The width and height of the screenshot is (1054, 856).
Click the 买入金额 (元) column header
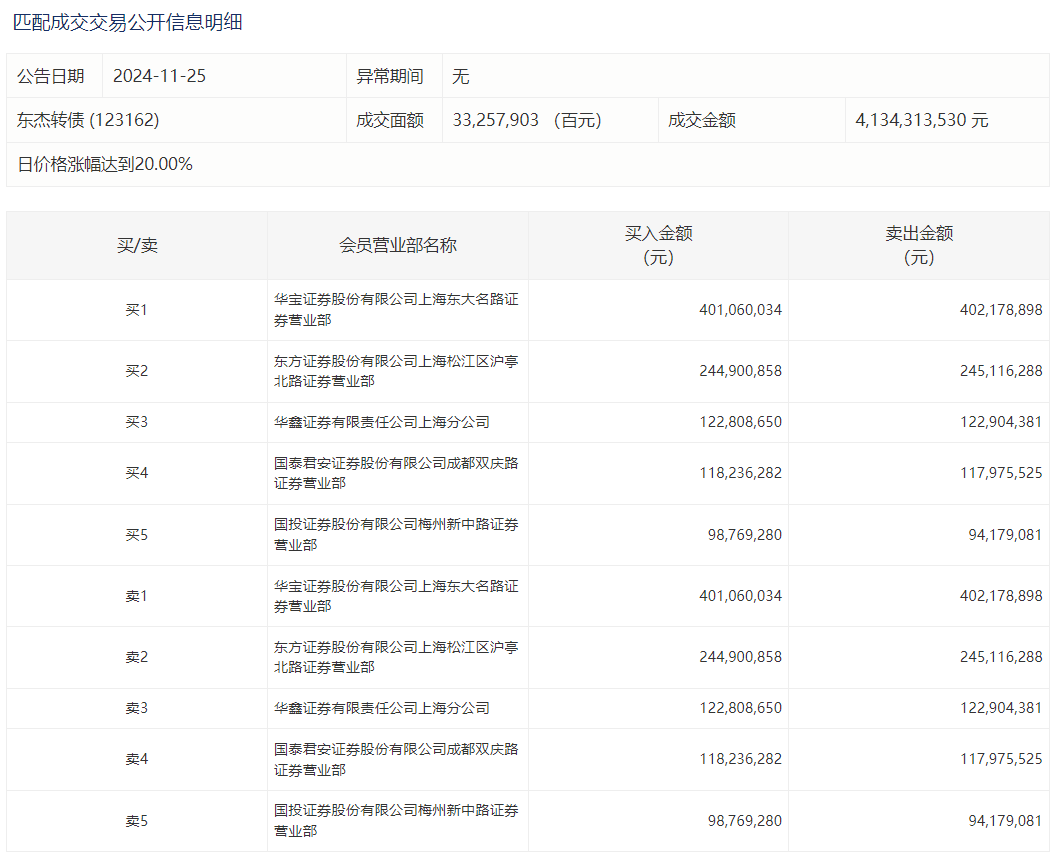click(658, 245)
